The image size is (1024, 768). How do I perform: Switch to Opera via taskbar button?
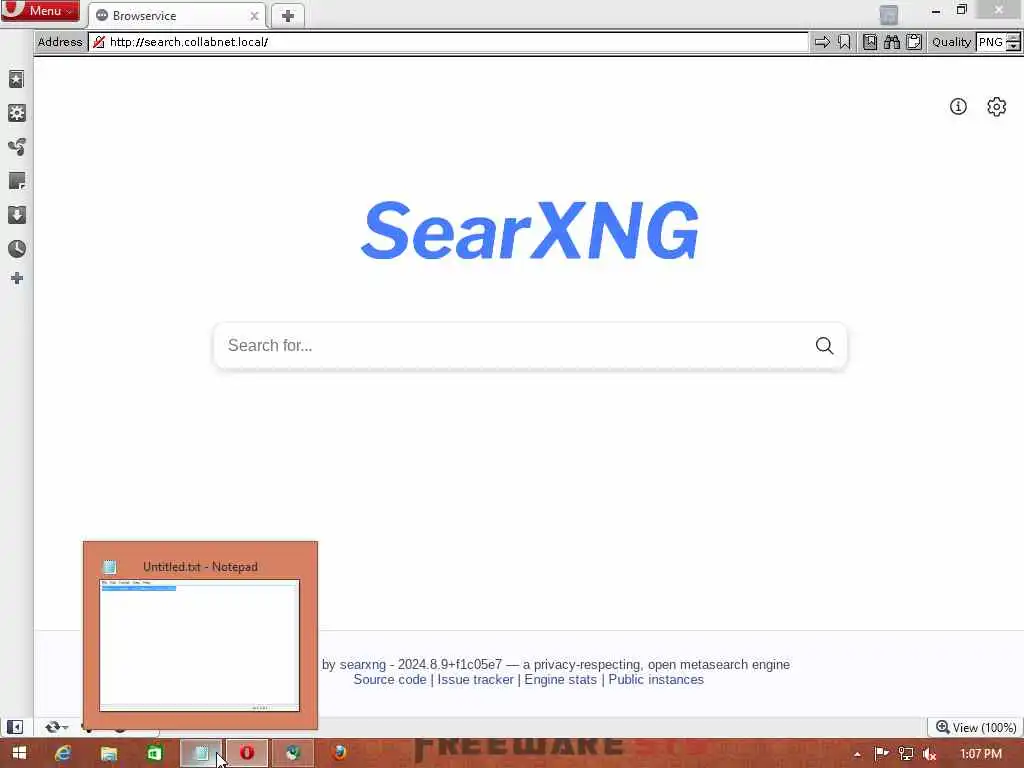pos(247,753)
